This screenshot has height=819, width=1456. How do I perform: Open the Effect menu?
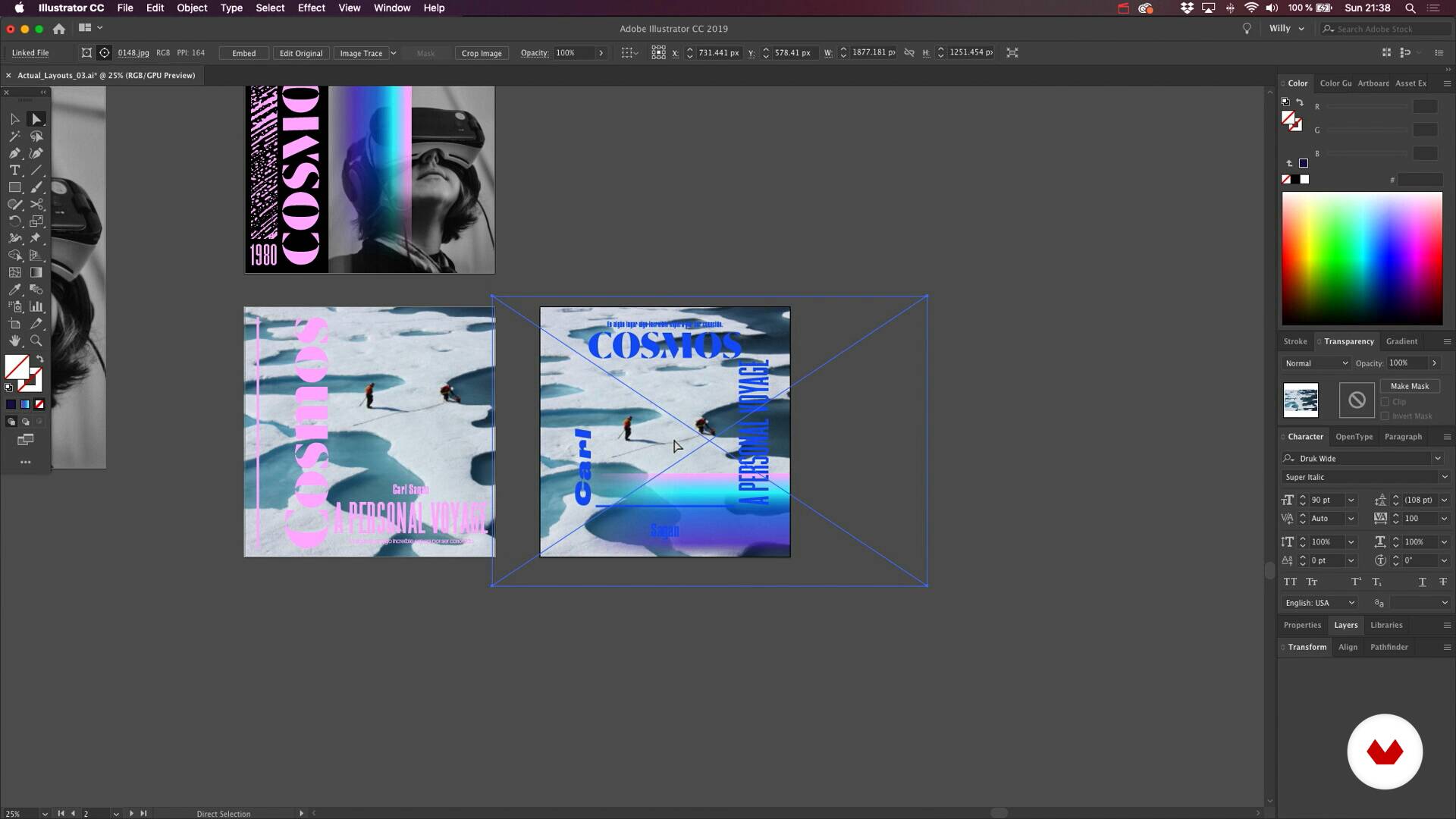(311, 8)
